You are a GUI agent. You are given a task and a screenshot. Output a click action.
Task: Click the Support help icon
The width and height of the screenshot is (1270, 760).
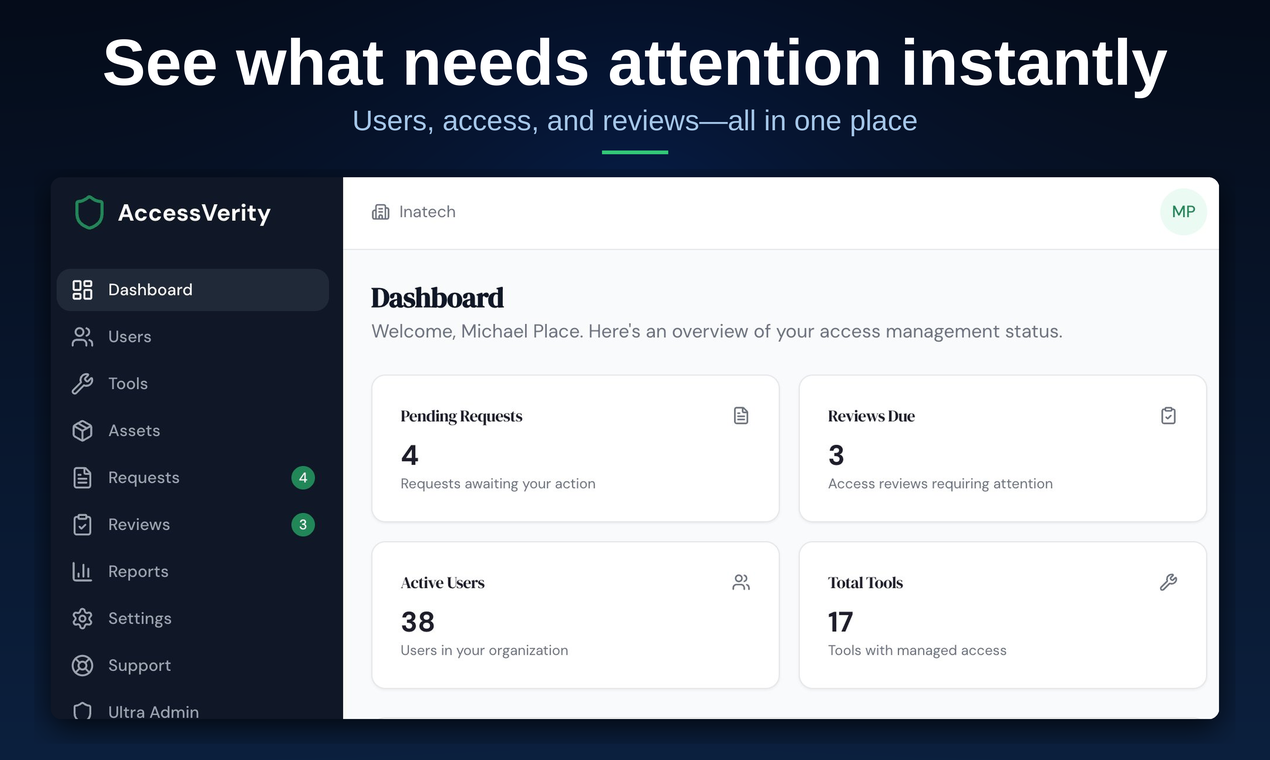point(82,665)
